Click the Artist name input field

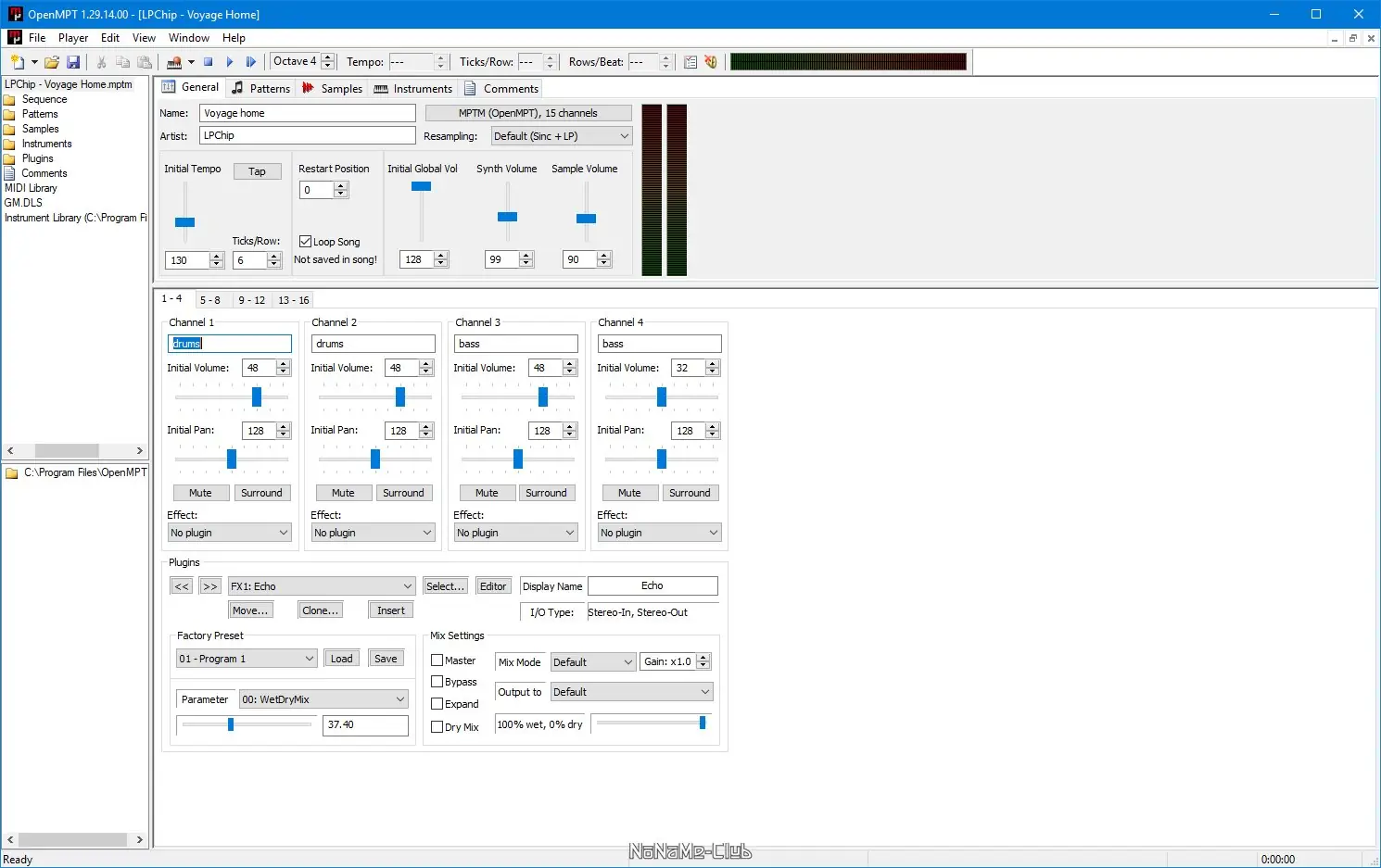(x=307, y=135)
